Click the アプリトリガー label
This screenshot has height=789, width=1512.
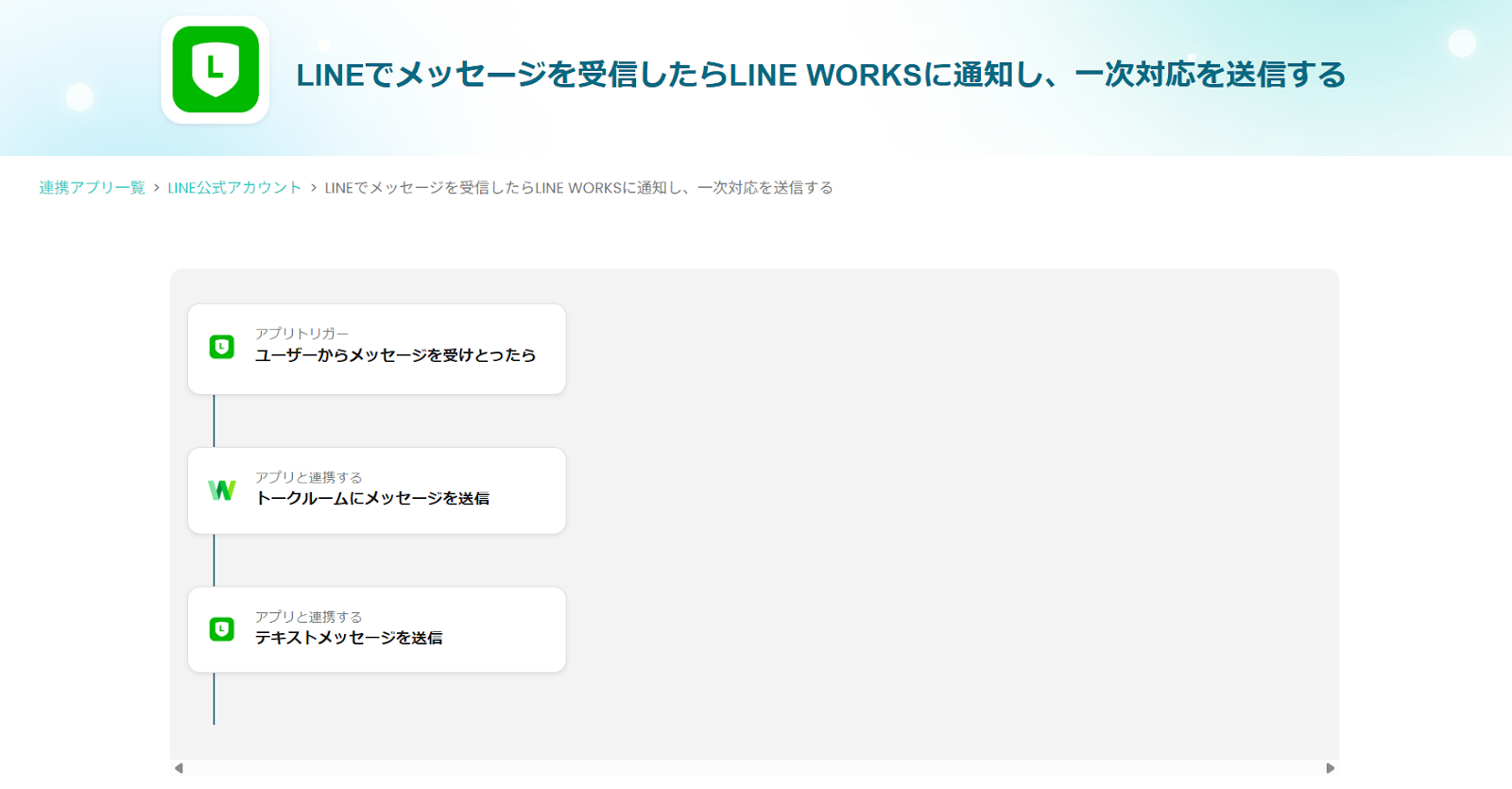301,334
